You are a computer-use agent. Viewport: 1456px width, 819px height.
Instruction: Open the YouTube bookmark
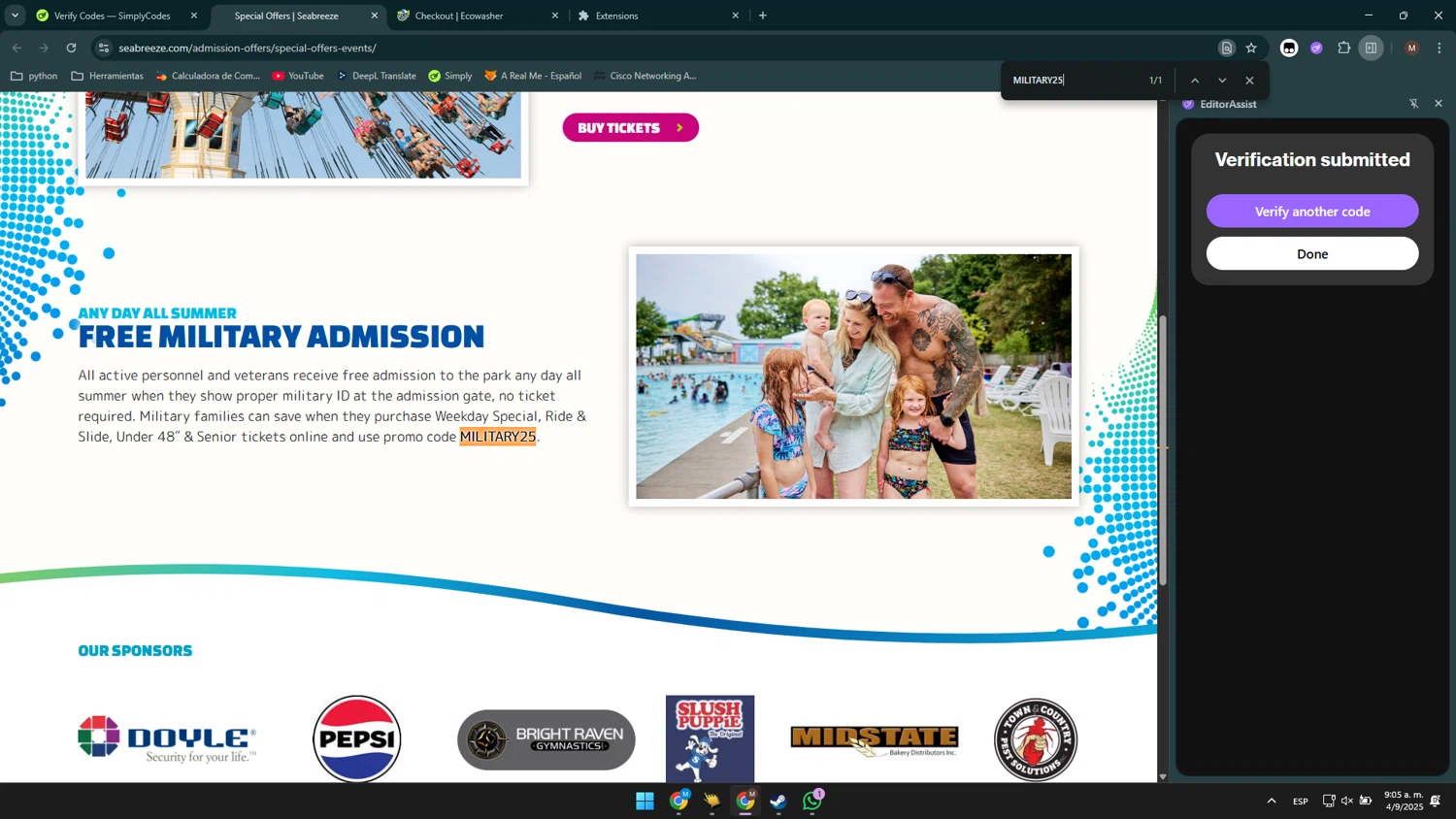point(298,76)
